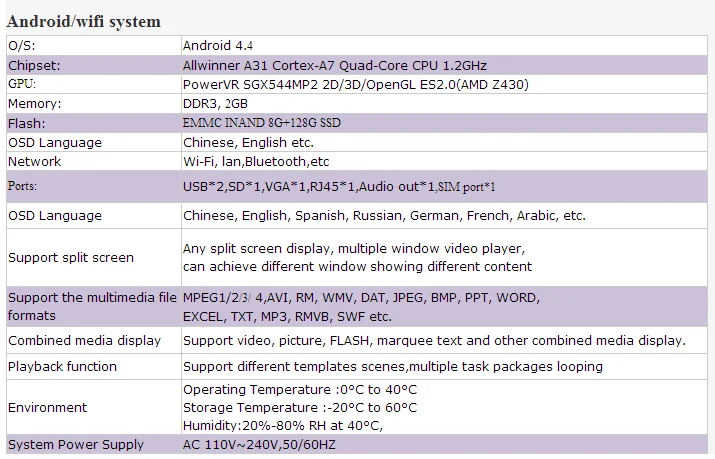Click the "Support split screen" label
The height and width of the screenshot is (459, 715).
click(71, 258)
